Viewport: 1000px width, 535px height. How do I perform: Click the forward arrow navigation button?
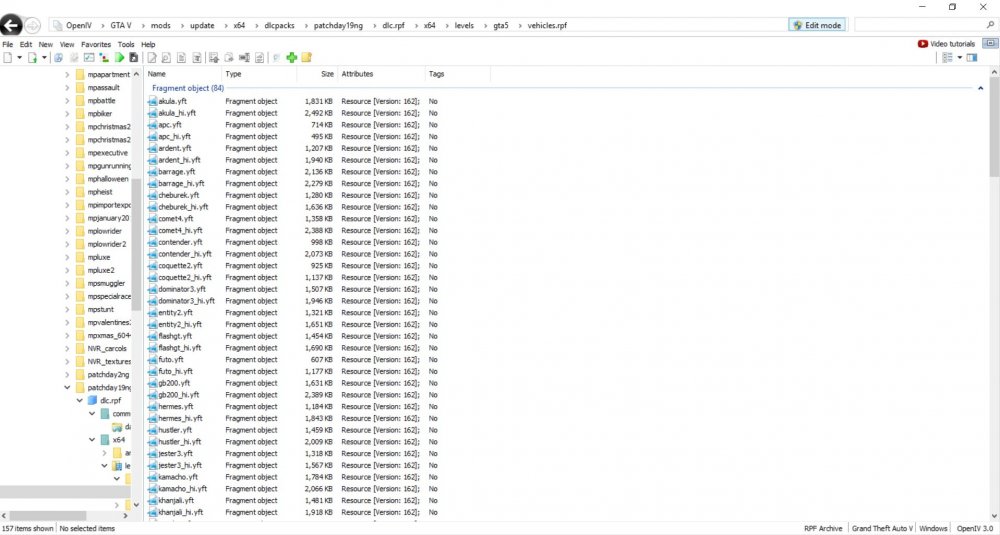pos(33,26)
